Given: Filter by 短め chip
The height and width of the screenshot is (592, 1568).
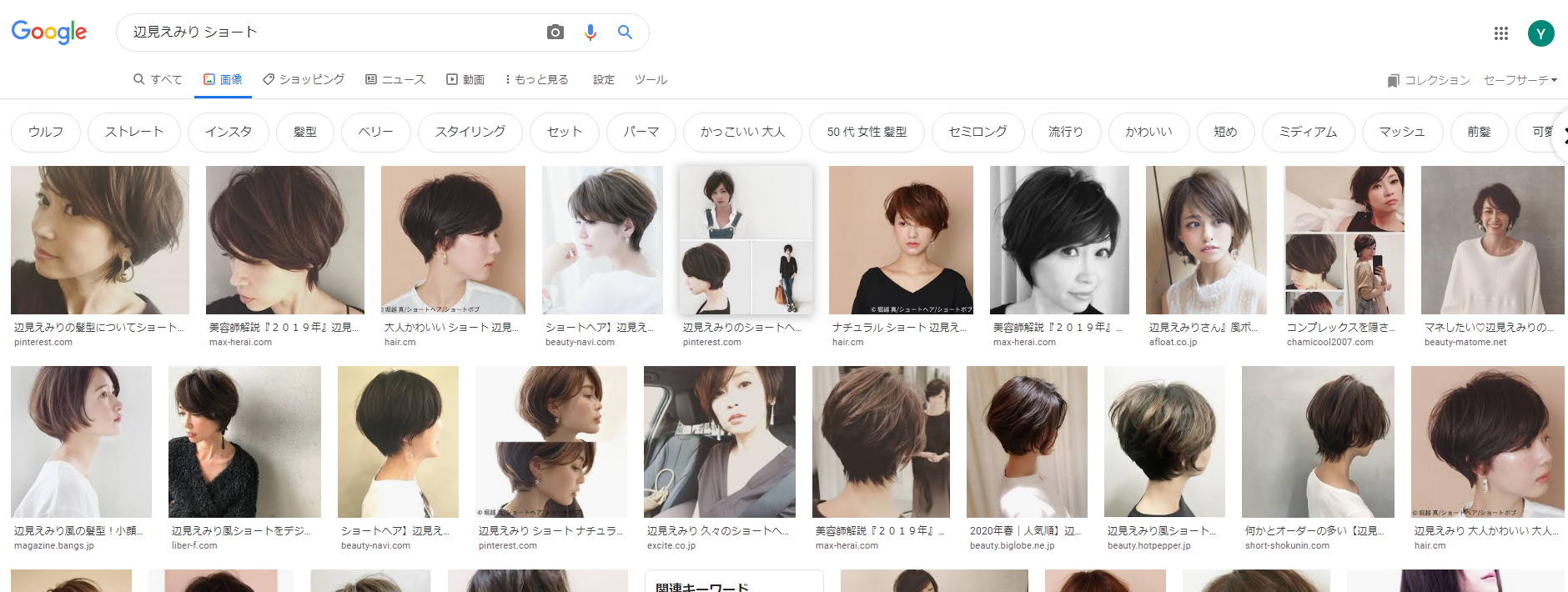Looking at the screenshot, I should [1225, 133].
